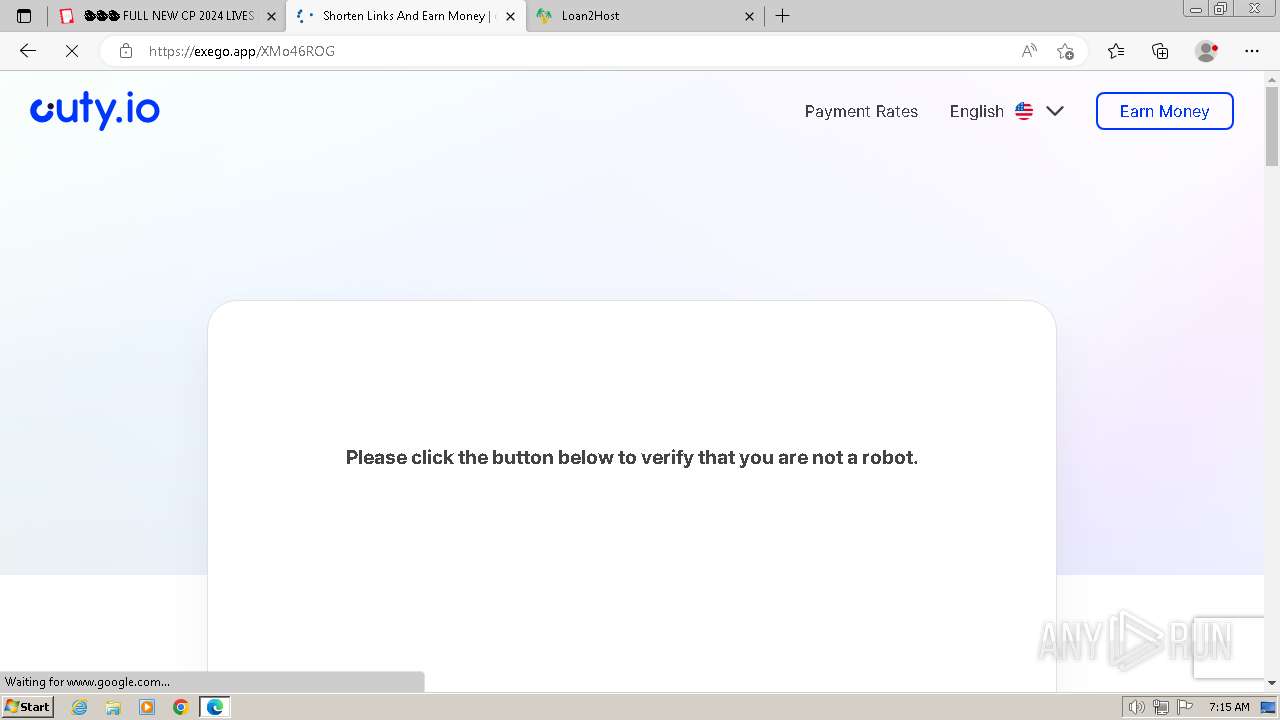Open File Explorer from taskbar
This screenshot has width=1280, height=720.
click(113, 707)
